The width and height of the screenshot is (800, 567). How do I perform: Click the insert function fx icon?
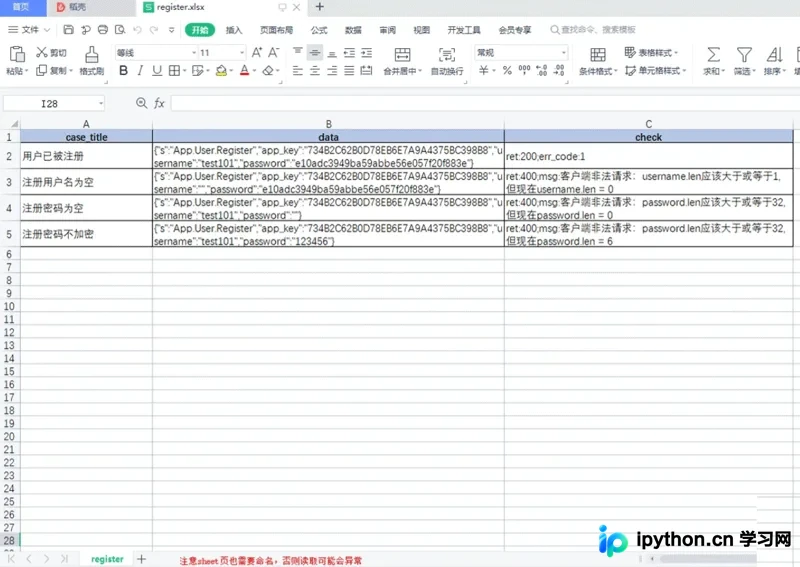[159, 104]
